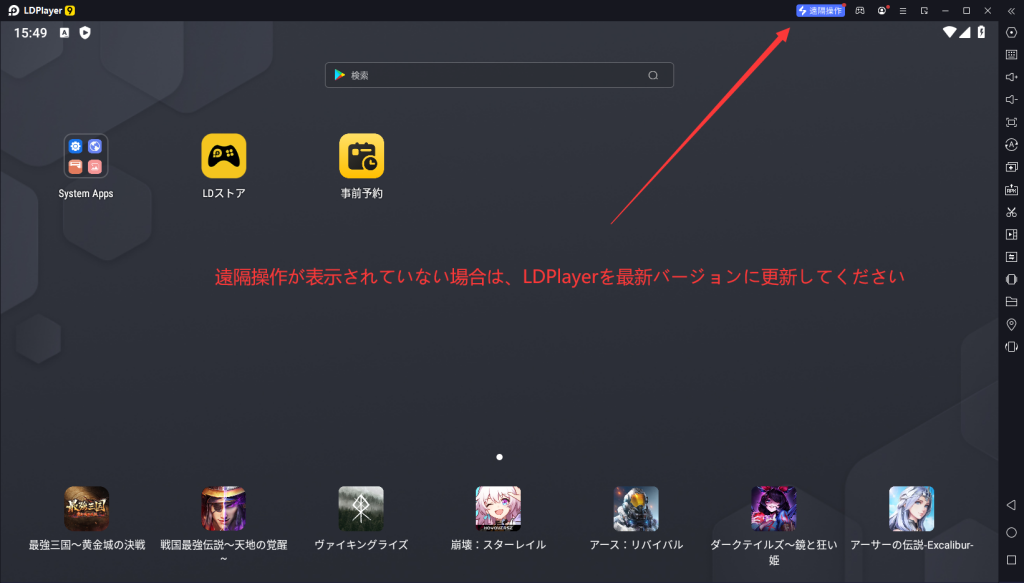Viewport: 1024px width, 583px height.
Task: Open the keyboard mapping tool
Action: (x=1010, y=55)
